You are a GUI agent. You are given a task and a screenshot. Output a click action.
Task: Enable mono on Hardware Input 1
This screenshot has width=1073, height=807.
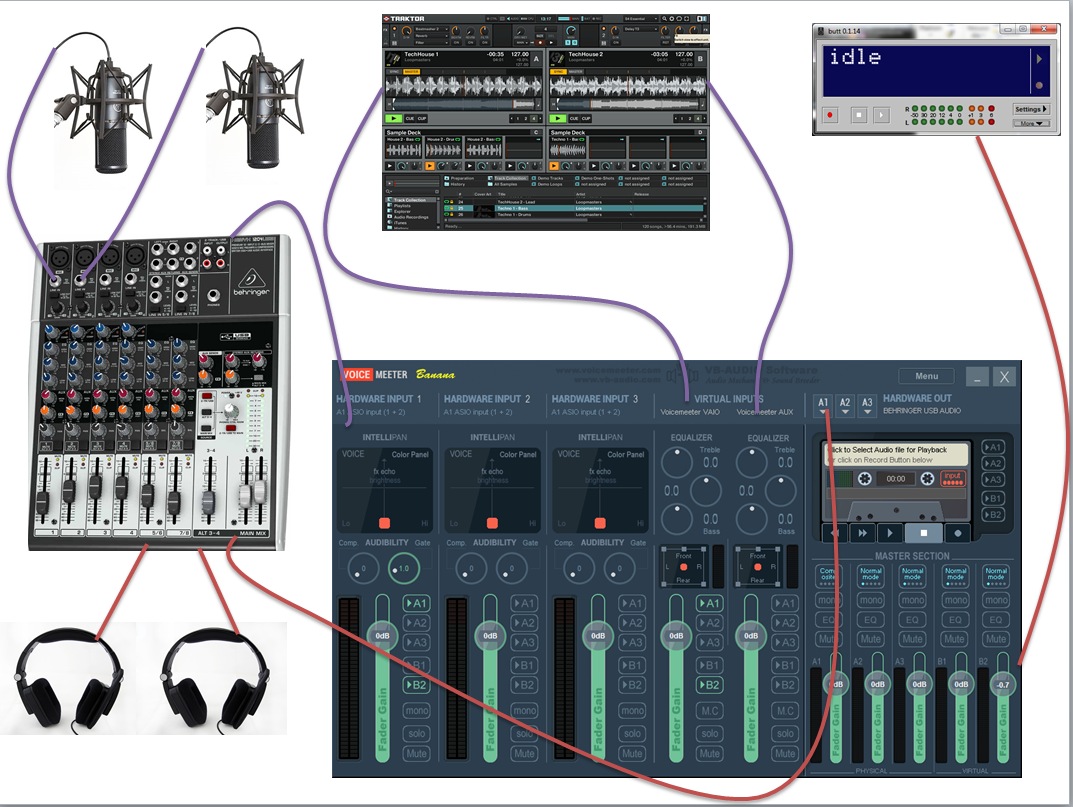click(417, 710)
